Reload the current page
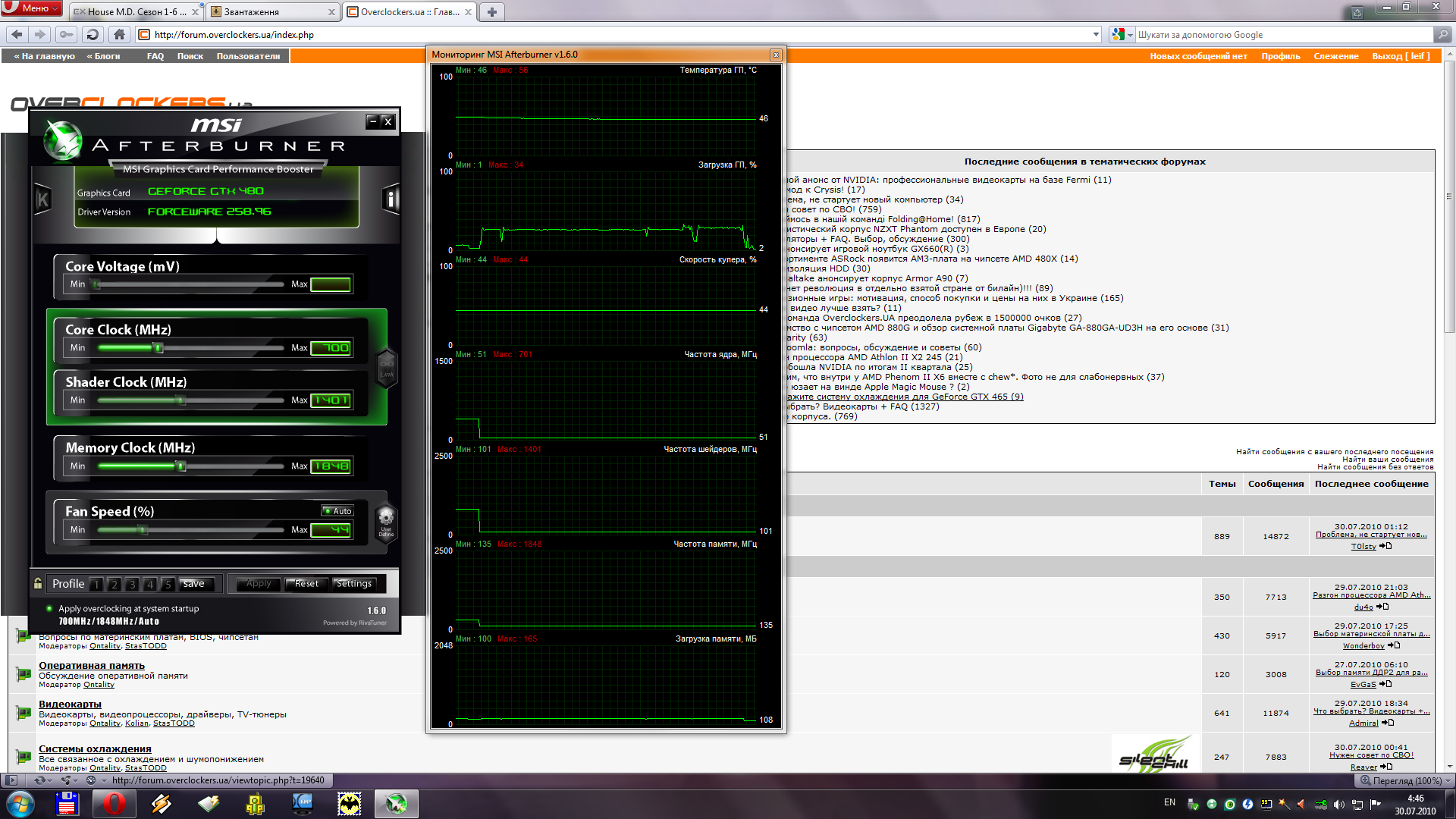 [x=93, y=34]
